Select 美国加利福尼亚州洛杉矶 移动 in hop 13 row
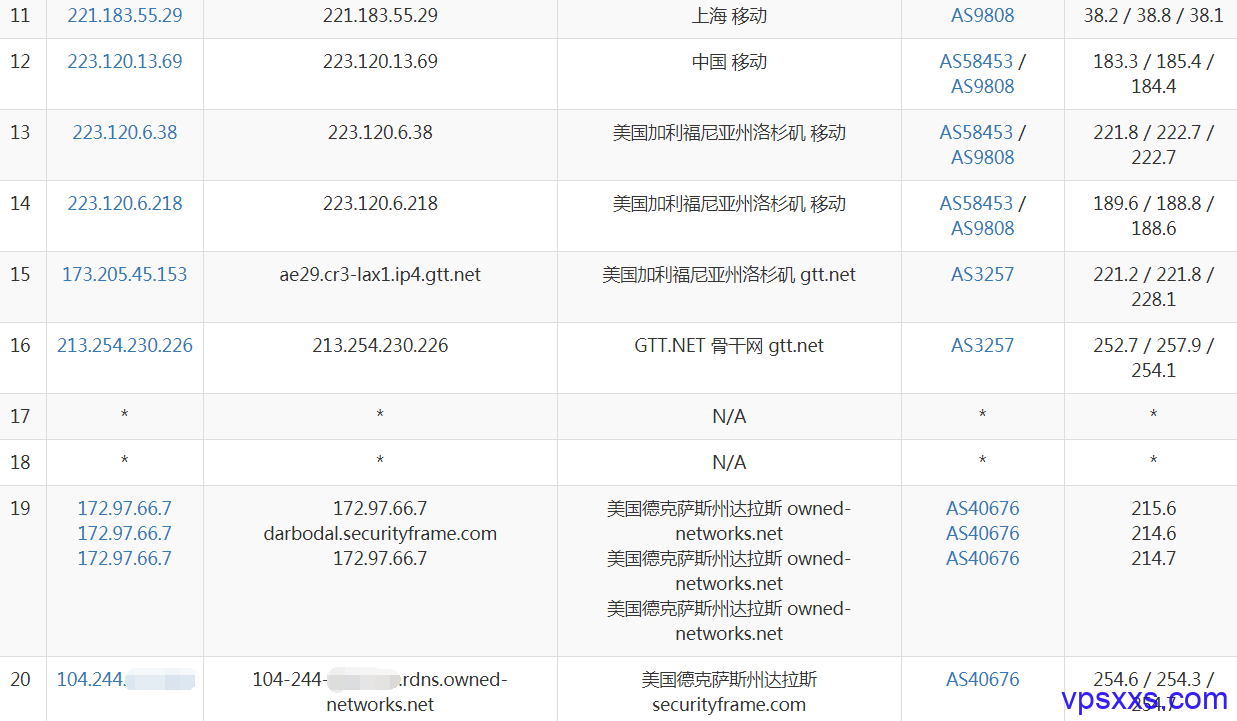This screenshot has width=1237, height=721. click(729, 132)
